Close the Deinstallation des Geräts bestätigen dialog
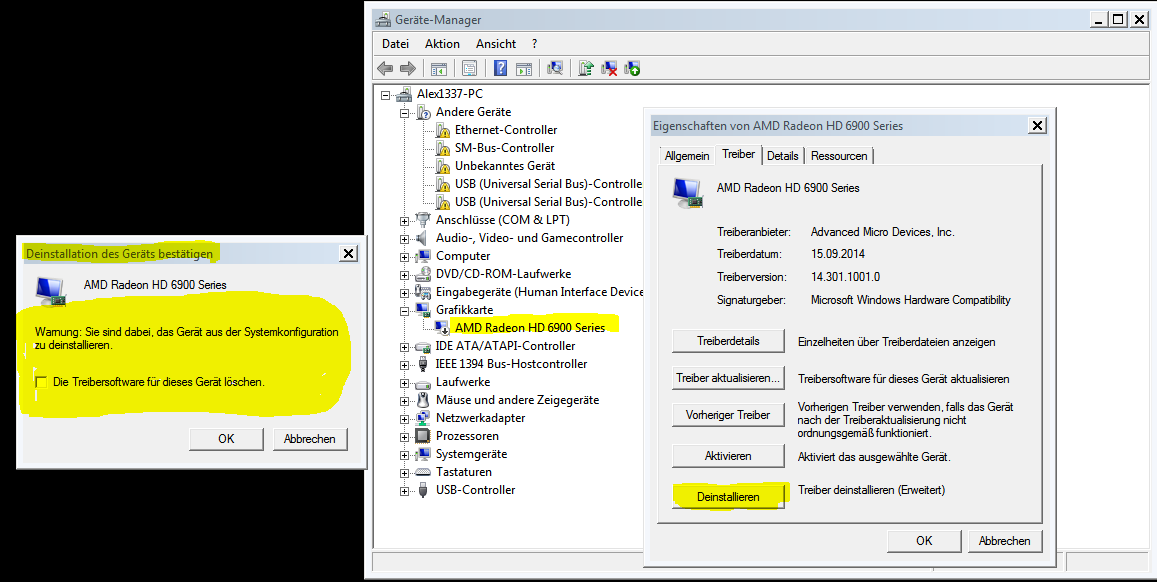The height and width of the screenshot is (582, 1157). click(348, 253)
